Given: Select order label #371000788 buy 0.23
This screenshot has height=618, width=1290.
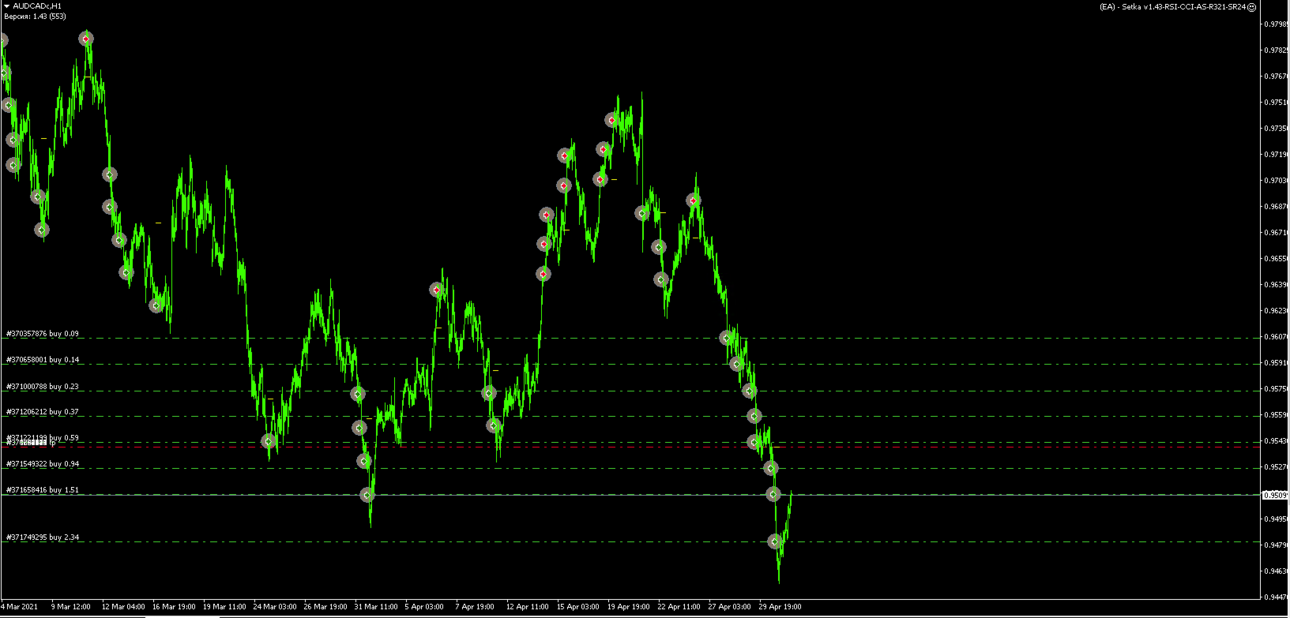Looking at the screenshot, I should (43, 386).
